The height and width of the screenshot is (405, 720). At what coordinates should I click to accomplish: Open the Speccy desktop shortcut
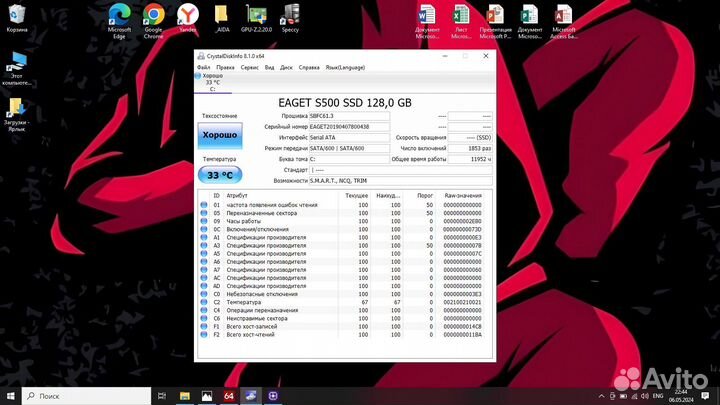click(290, 18)
